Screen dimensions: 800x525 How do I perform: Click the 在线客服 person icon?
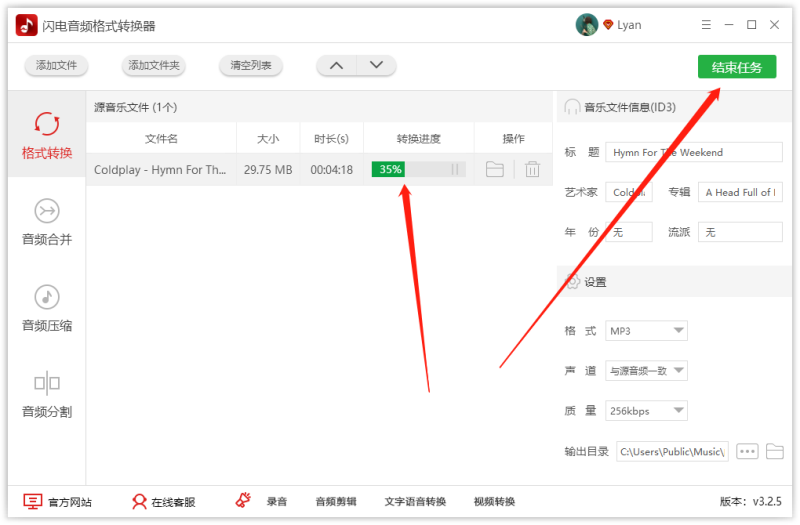click(139, 502)
